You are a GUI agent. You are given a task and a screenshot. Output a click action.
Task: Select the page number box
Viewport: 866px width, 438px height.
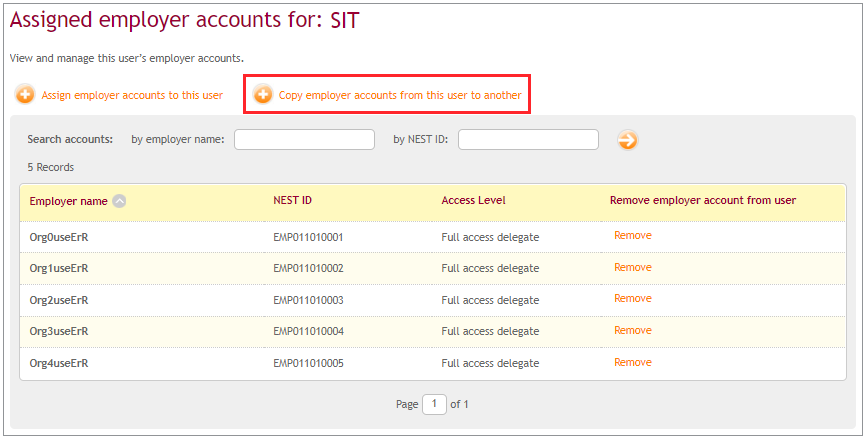(434, 404)
